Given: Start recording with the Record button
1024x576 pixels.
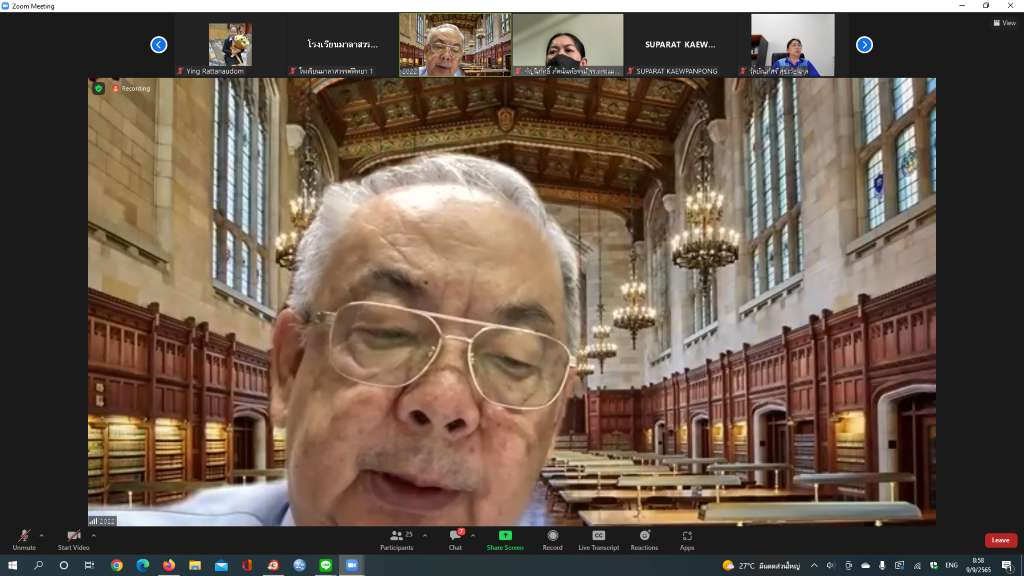Looking at the screenshot, I should point(552,540).
